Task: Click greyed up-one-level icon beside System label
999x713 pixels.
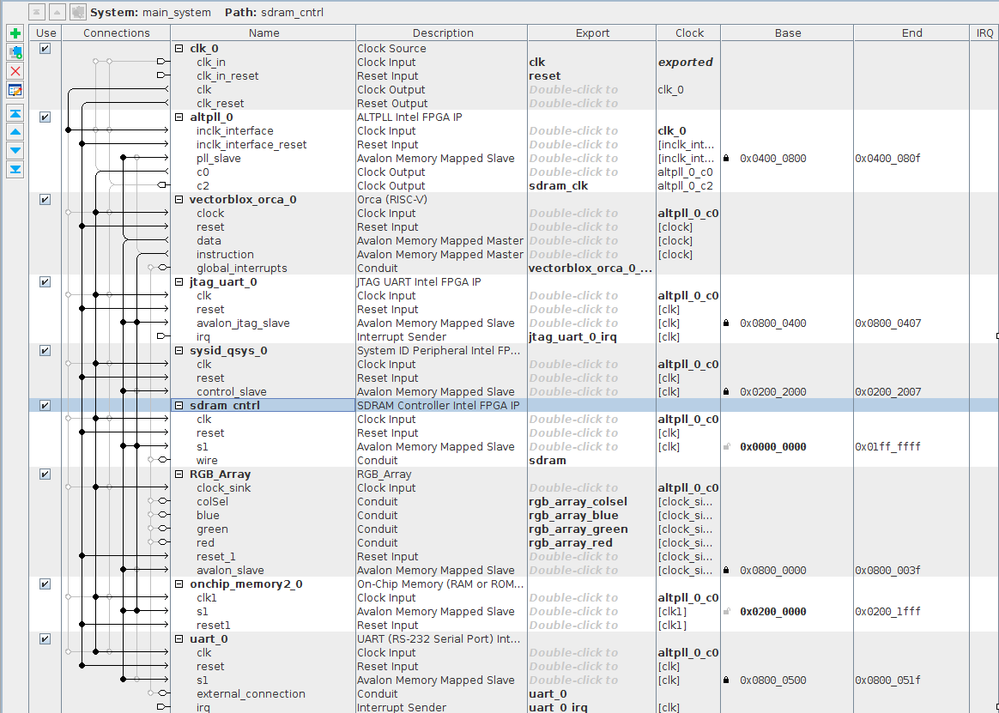Action: point(57,11)
